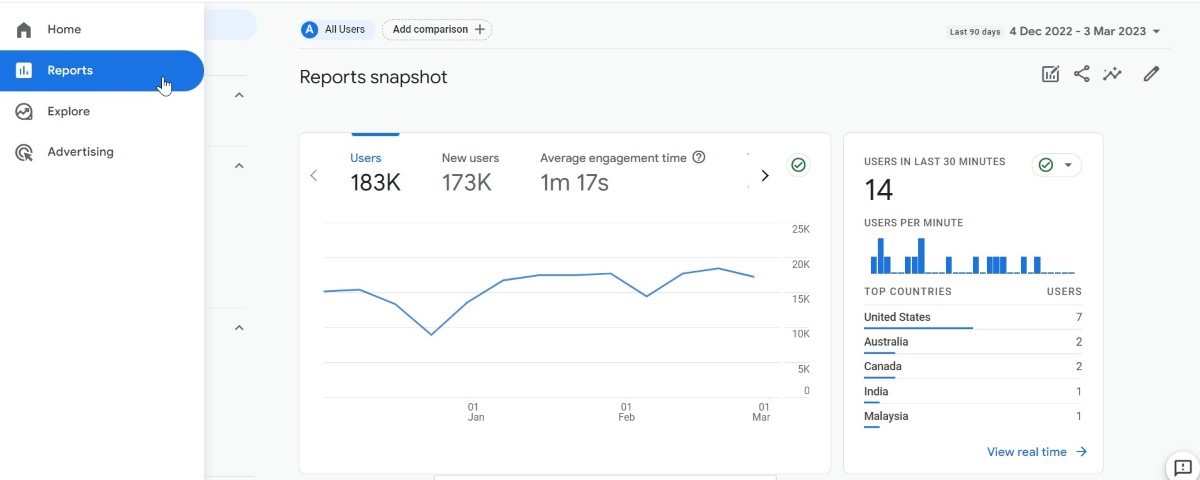This screenshot has width=1200, height=480.
Task: Click green check status icon on users card
Action: click(798, 165)
